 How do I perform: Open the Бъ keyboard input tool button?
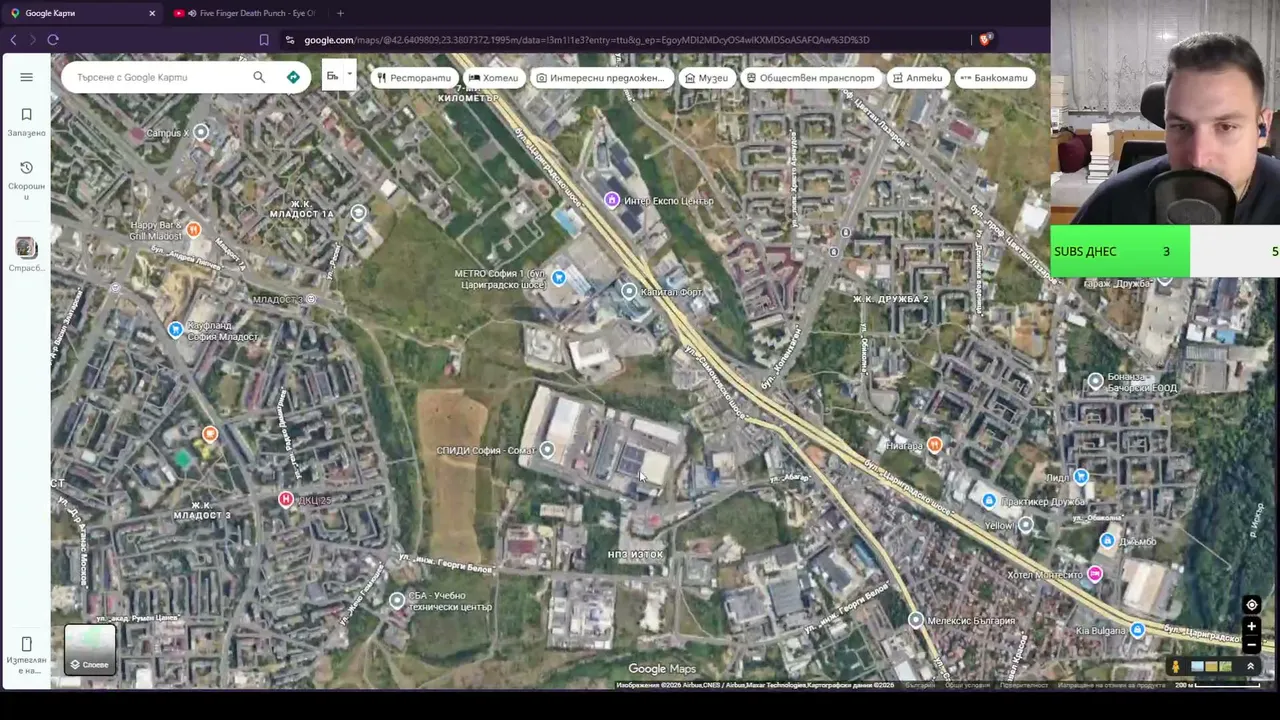(332, 76)
